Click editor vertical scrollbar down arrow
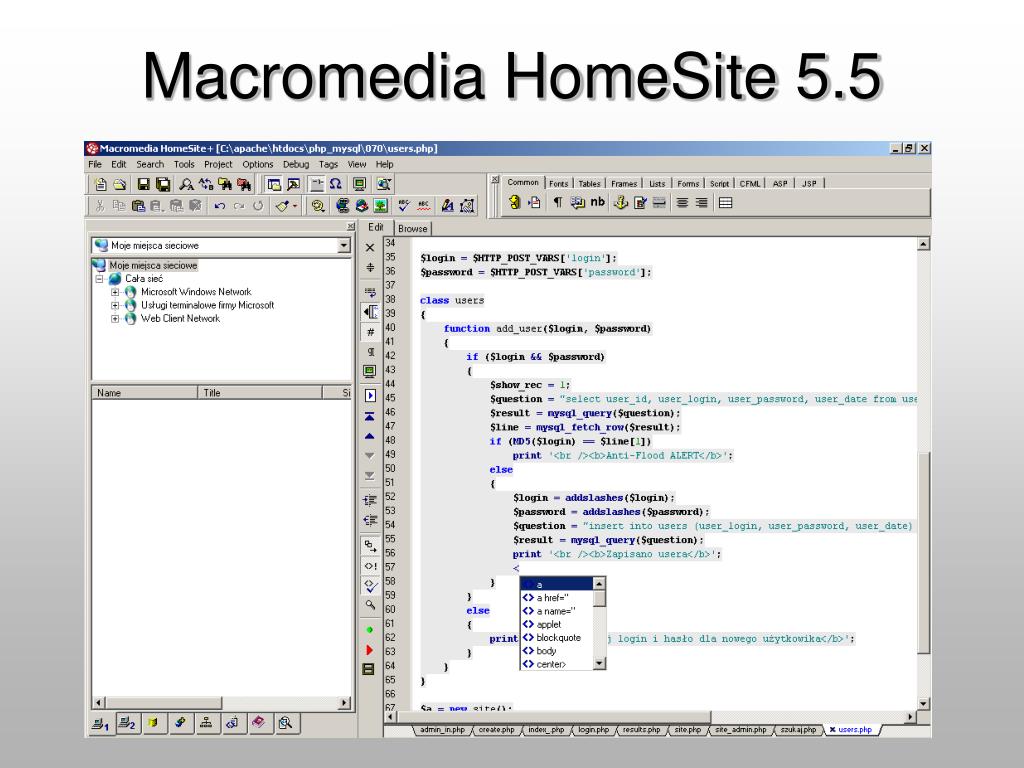This screenshot has height=768, width=1024. [x=923, y=703]
